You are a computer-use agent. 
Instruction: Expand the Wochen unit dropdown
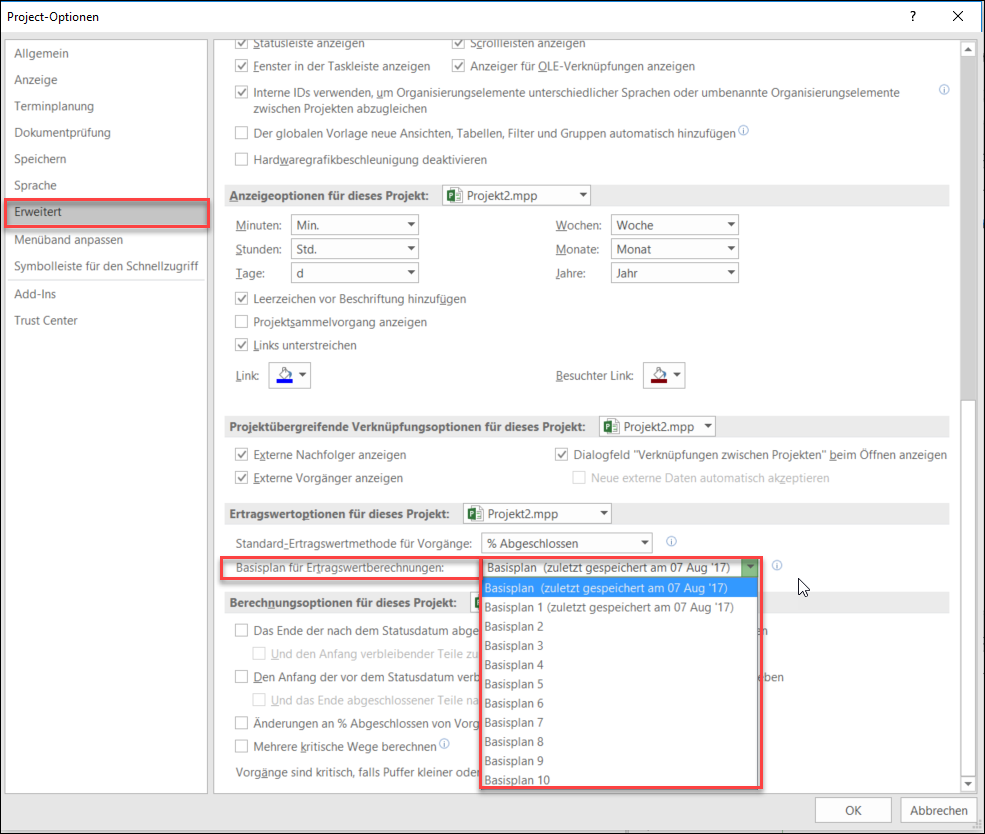tap(674, 225)
